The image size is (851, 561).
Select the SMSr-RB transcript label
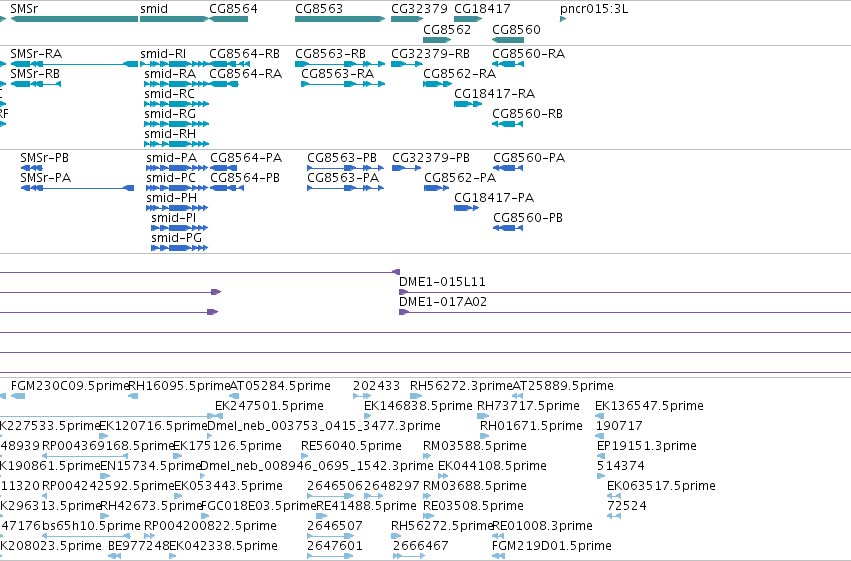35,74
